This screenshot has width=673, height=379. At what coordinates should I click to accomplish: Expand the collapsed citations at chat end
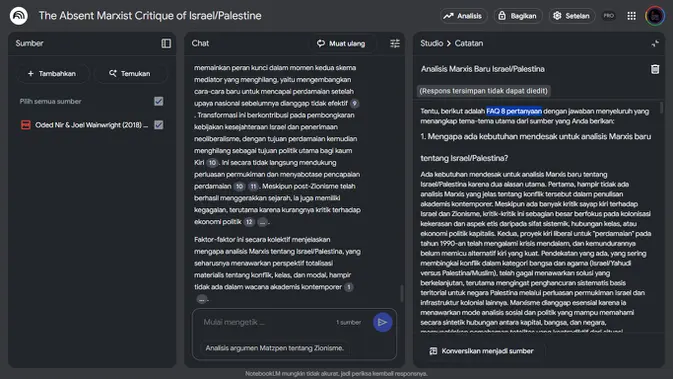pos(201,299)
